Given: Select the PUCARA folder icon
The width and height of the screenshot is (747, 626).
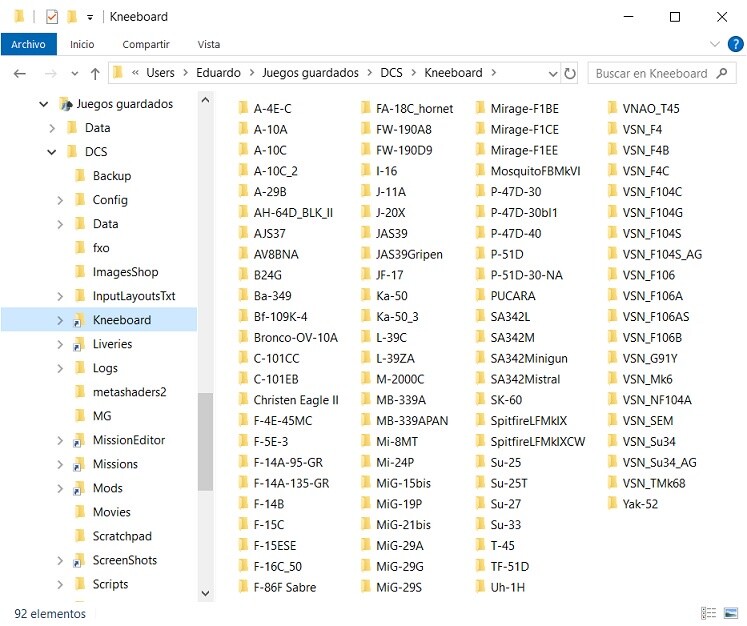Looking at the screenshot, I should point(481,295).
